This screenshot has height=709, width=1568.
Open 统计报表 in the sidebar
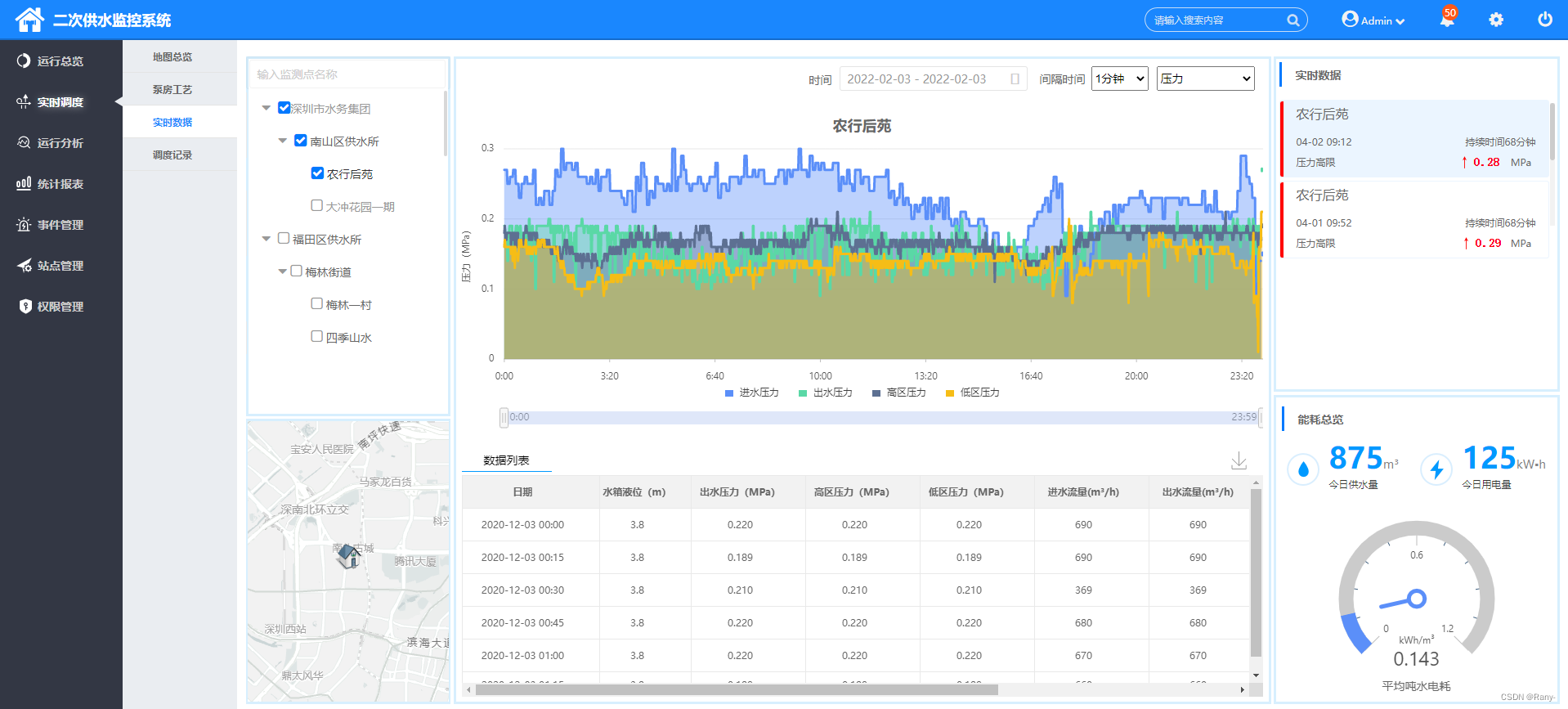click(x=60, y=184)
